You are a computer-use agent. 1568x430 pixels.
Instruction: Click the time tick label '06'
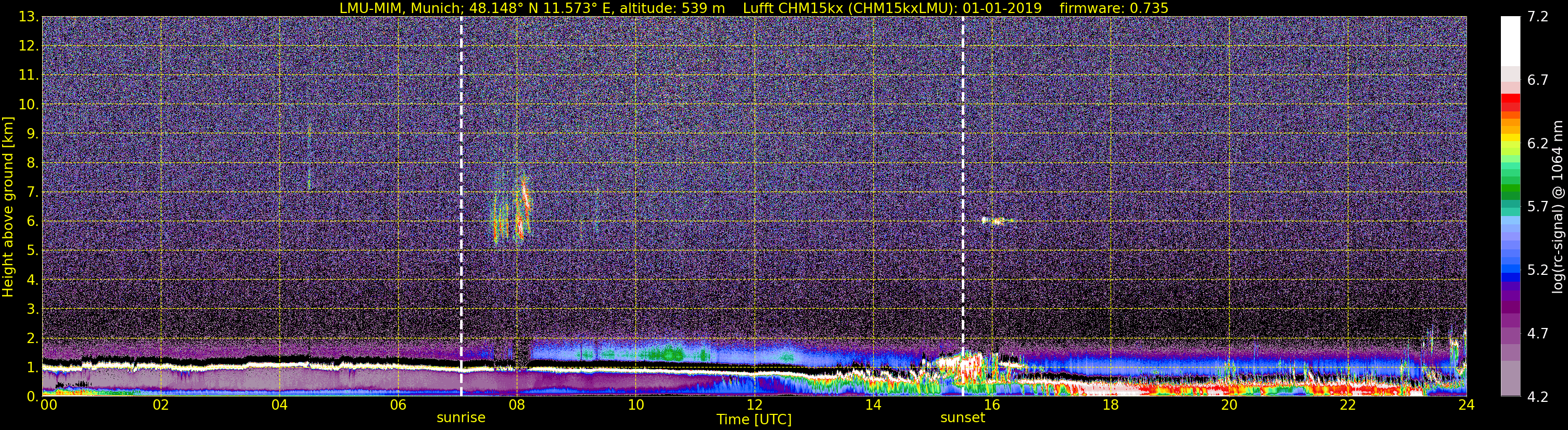(x=398, y=406)
